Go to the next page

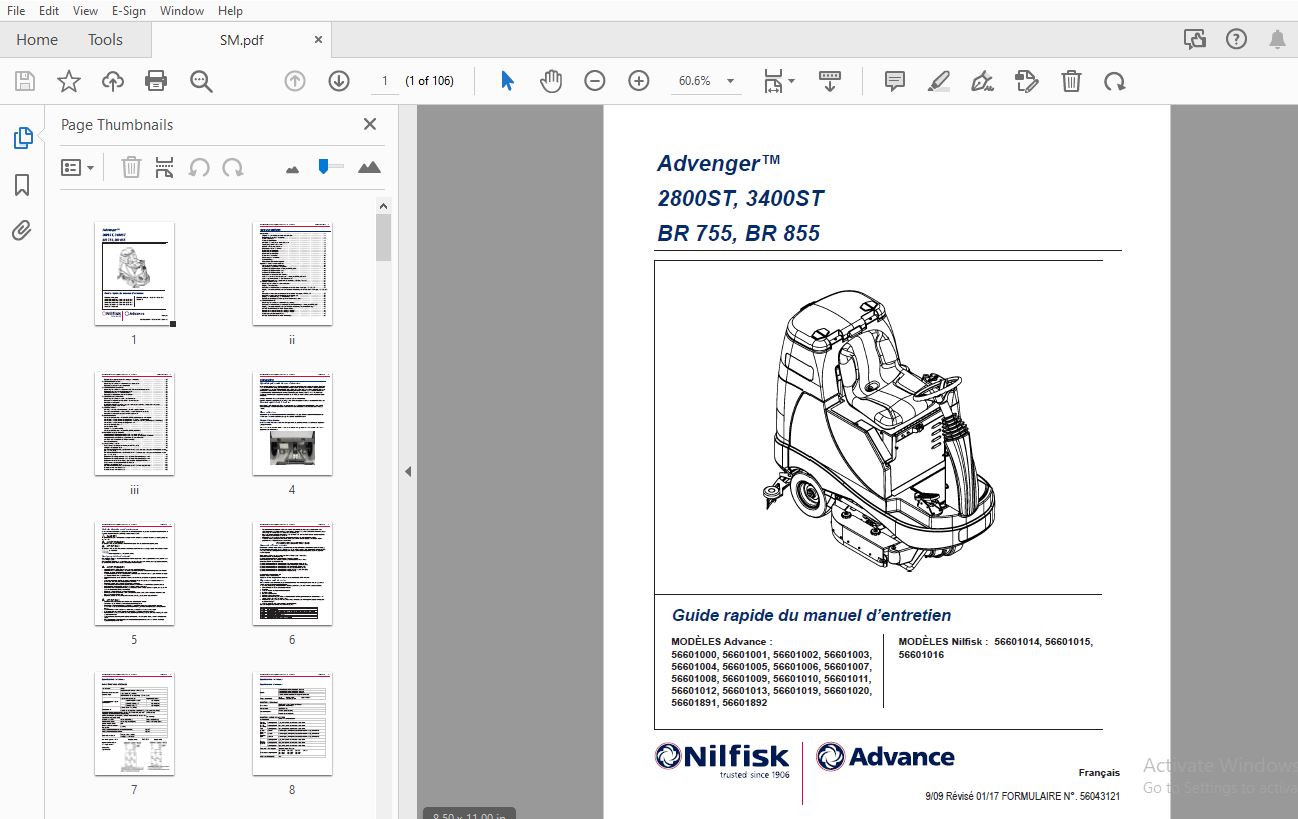(x=339, y=81)
